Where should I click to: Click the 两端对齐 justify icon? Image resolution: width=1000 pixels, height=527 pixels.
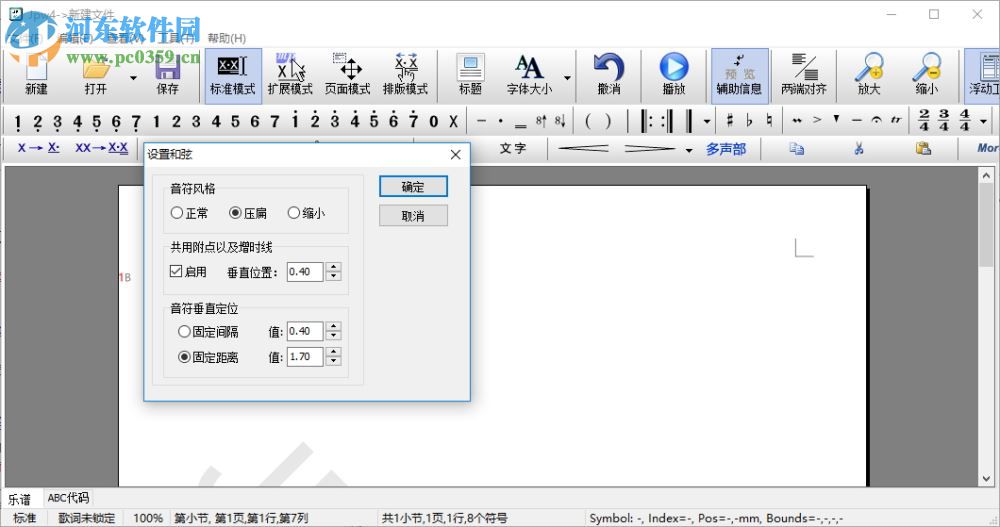[x=804, y=75]
